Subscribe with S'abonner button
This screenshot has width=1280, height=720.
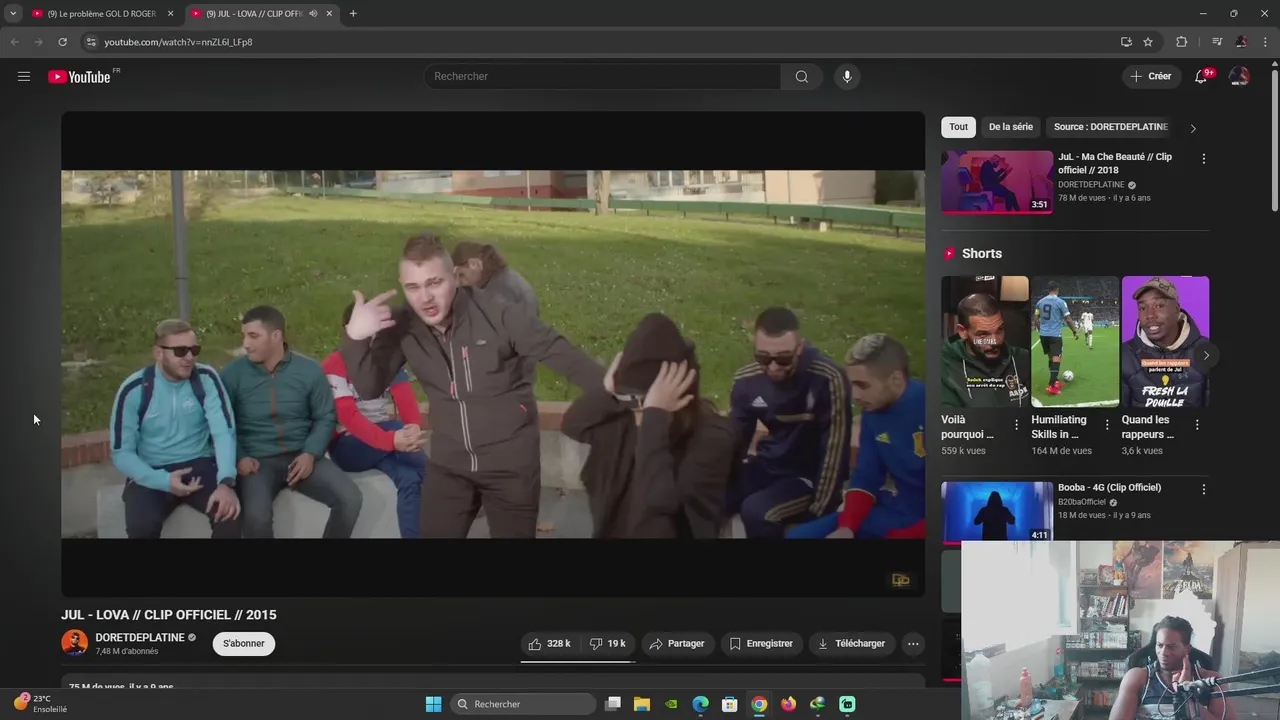point(244,644)
